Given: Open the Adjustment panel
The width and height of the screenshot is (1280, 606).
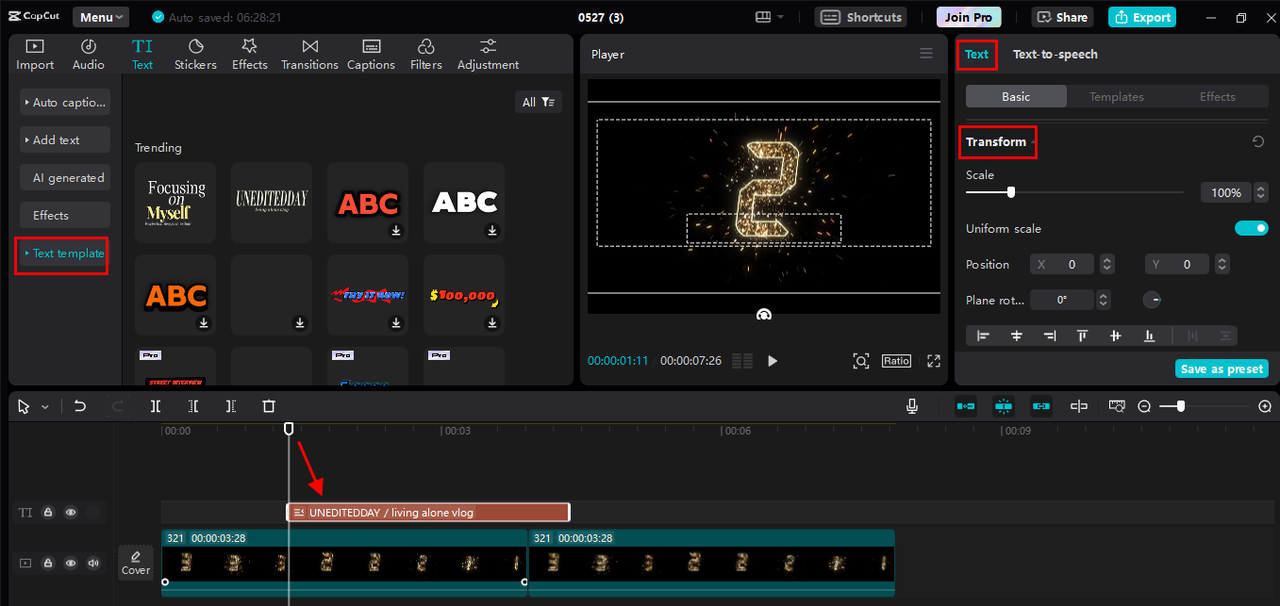Looking at the screenshot, I should (488, 54).
